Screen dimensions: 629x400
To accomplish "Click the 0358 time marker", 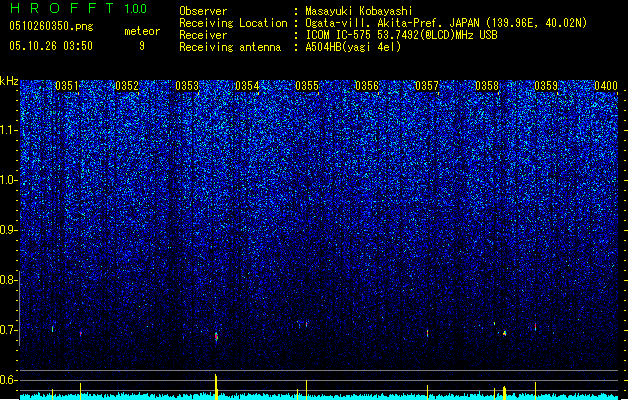I will (487, 86).
